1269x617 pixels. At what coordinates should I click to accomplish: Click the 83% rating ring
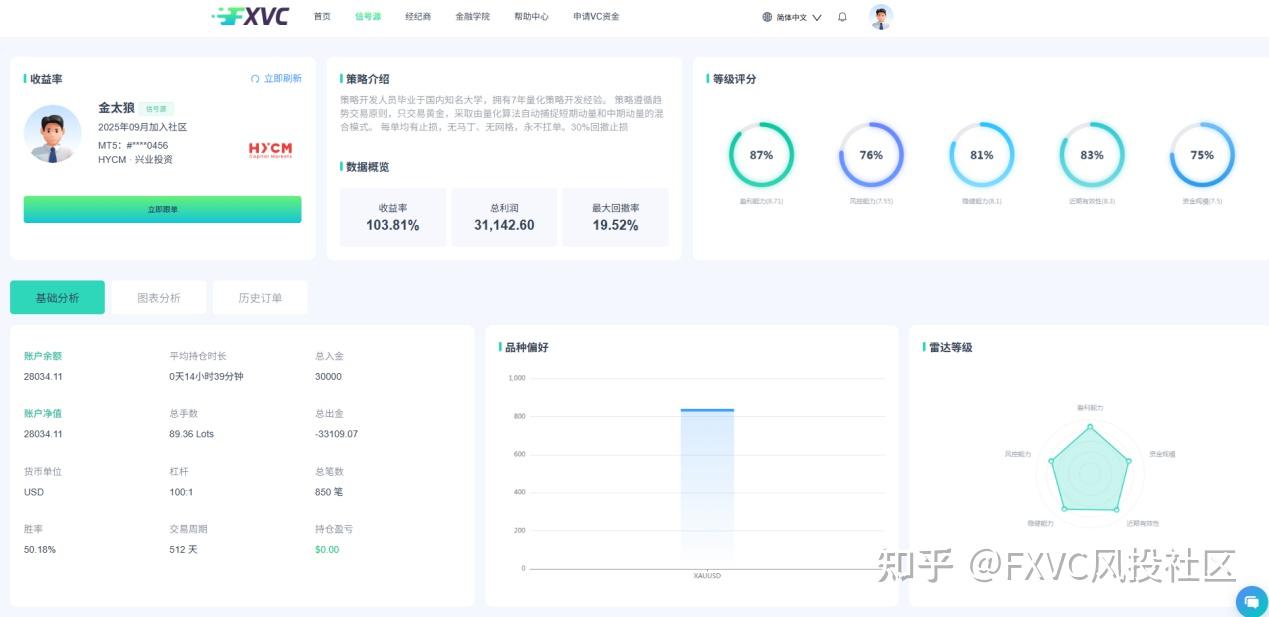coord(1092,155)
